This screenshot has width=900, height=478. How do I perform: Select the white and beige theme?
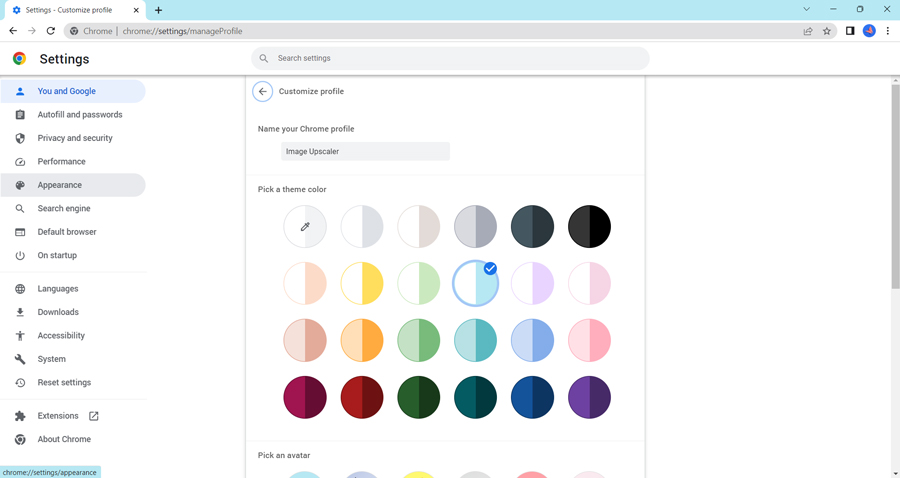tap(418, 227)
